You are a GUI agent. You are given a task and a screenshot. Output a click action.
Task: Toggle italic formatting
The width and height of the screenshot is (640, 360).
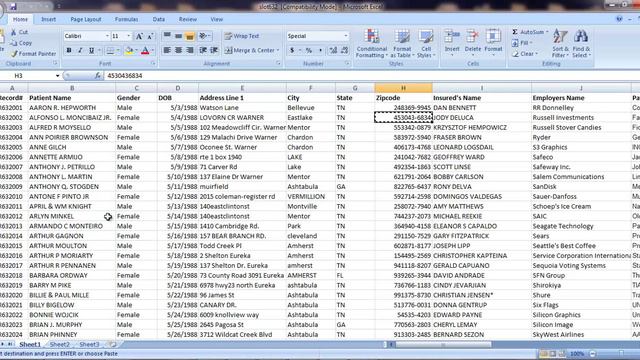point(80,50)
